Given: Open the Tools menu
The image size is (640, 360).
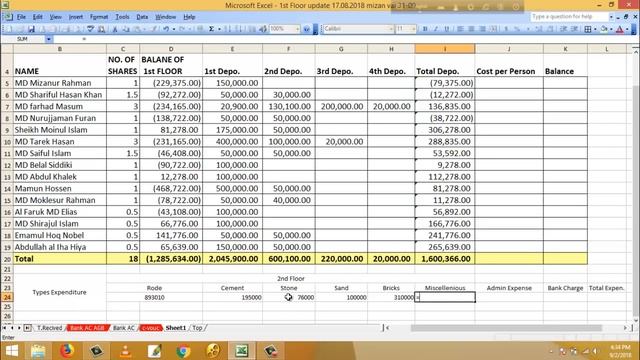Looking at the screenshot, I should click(122, 17).
